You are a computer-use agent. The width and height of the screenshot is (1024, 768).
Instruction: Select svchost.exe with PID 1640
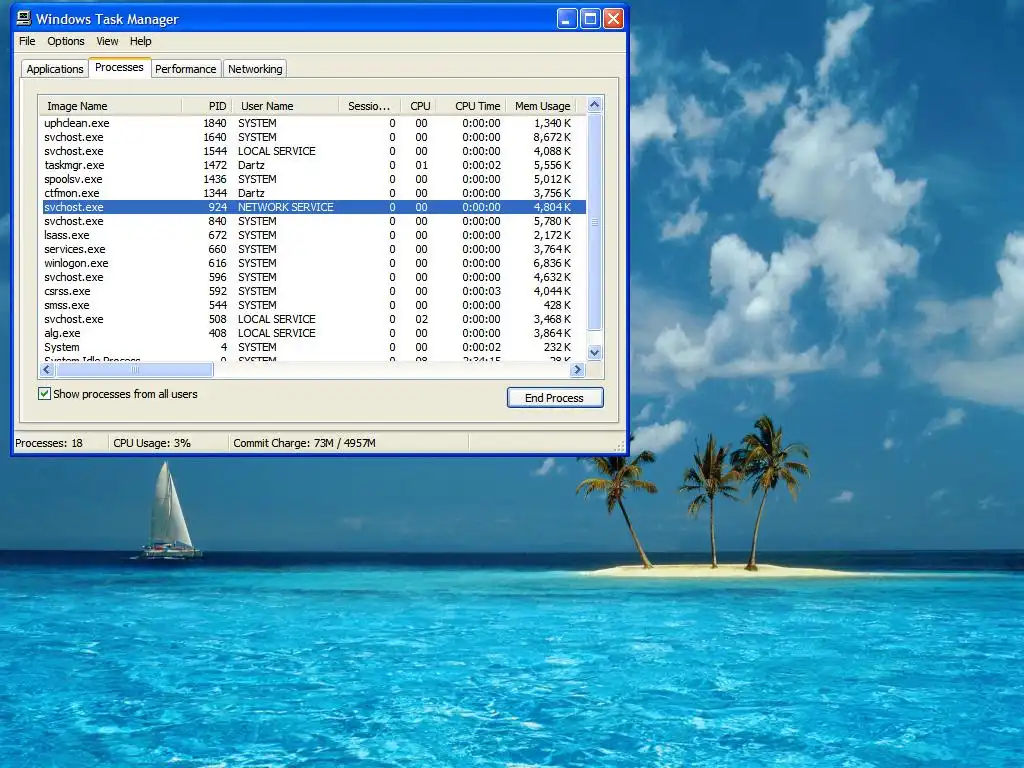pyautogui.click(x=312, y=137)
